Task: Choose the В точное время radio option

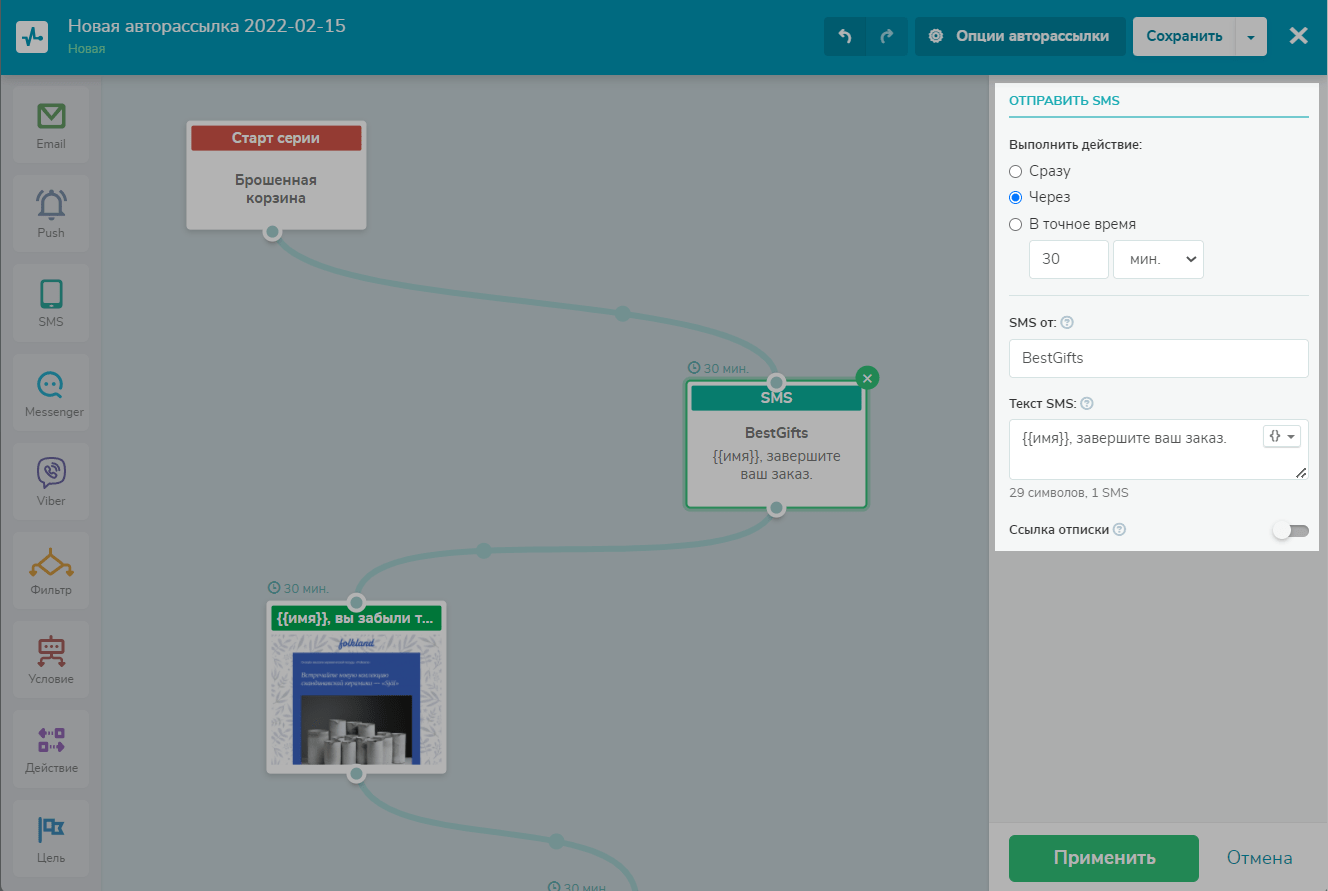Action: [1016, 224]
